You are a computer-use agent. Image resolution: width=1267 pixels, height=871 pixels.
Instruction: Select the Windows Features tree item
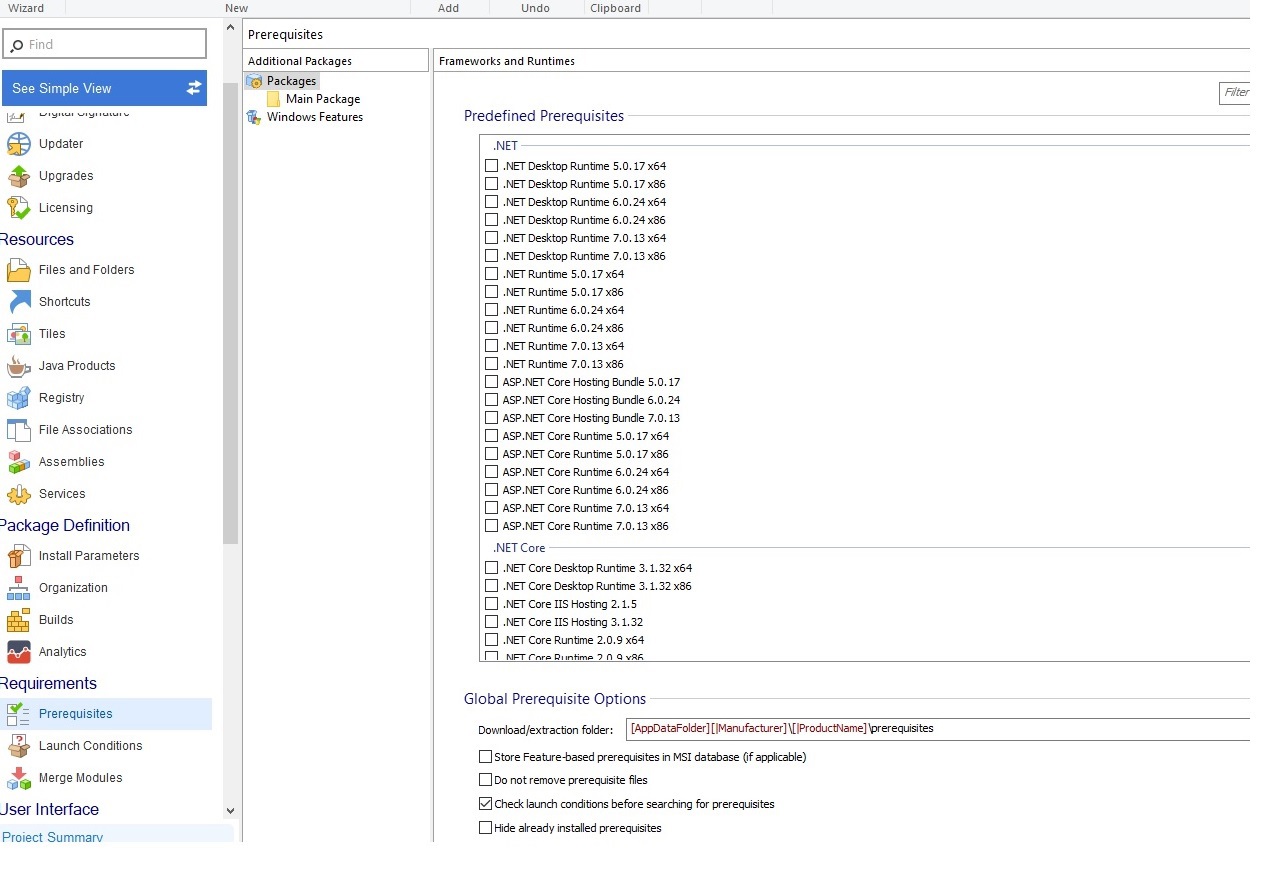[x=315, y=117]
